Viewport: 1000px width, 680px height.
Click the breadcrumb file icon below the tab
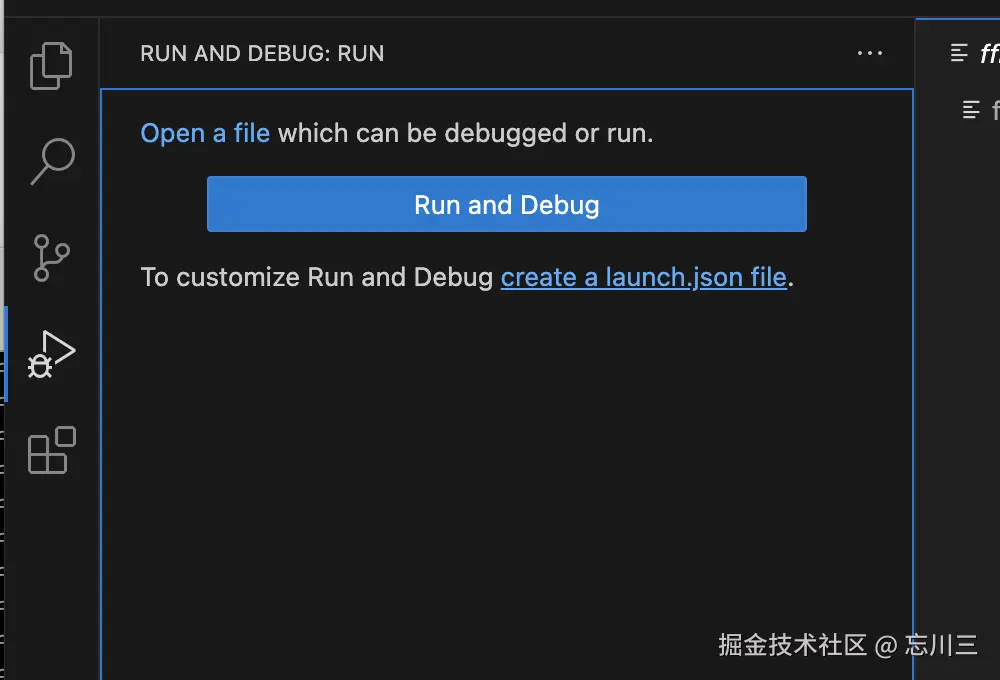coord(971,109)
